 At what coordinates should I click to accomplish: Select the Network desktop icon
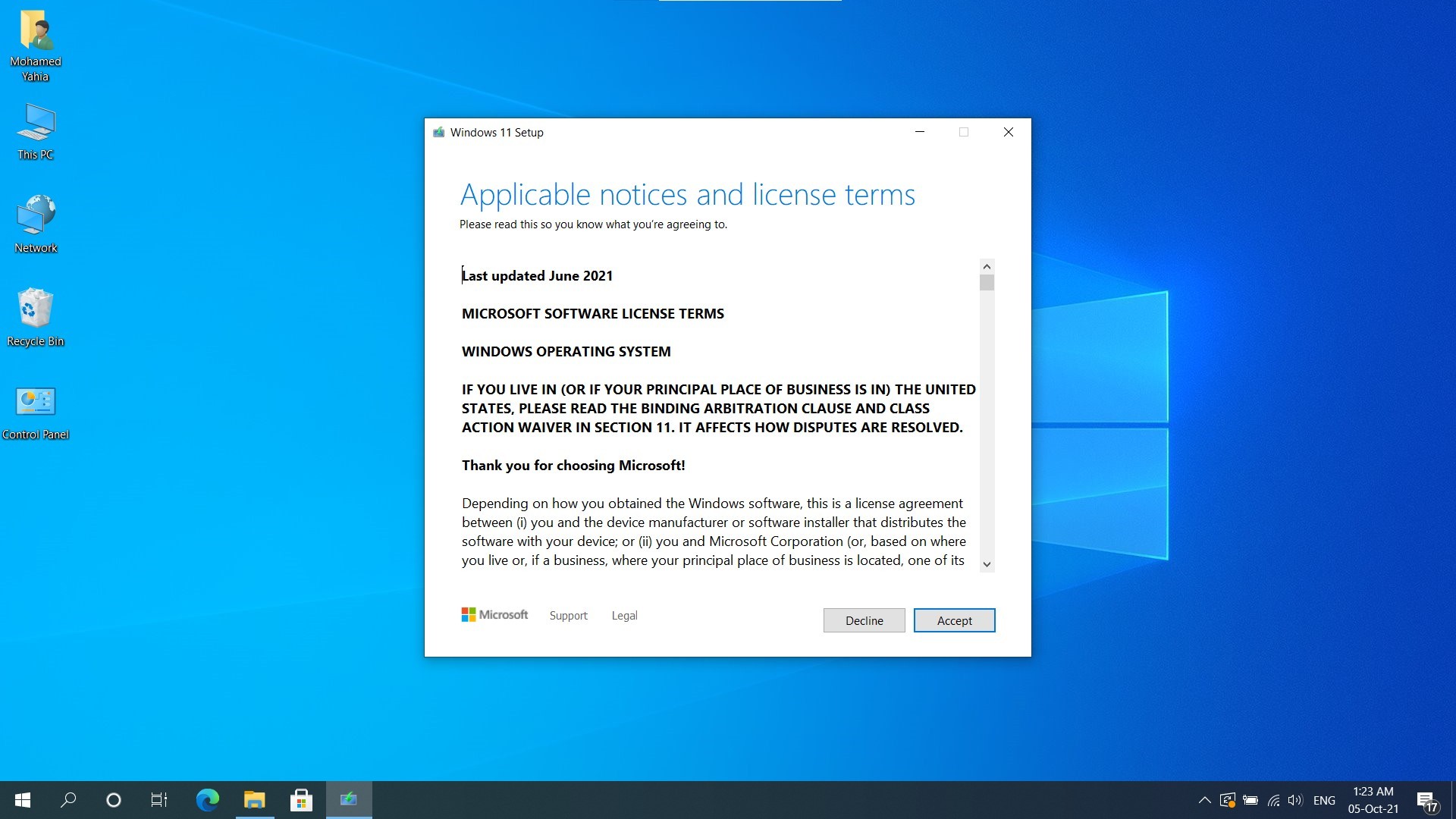(36, 224)
